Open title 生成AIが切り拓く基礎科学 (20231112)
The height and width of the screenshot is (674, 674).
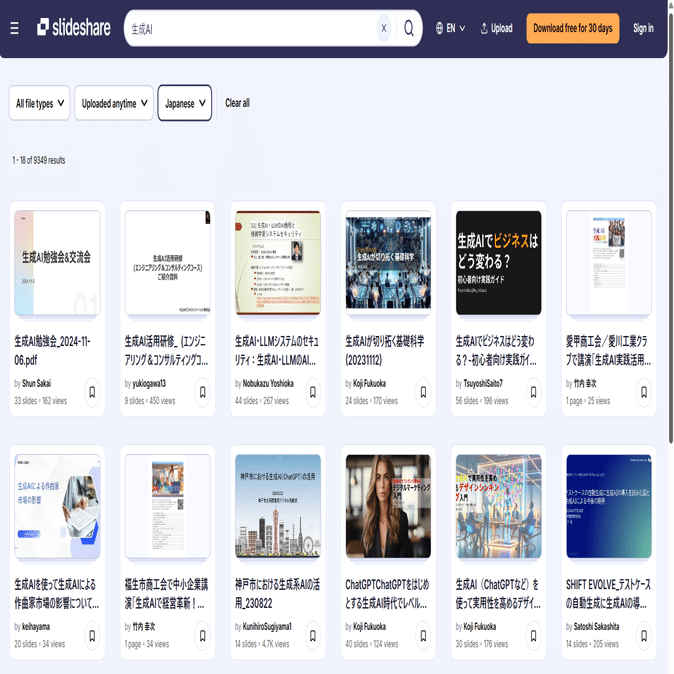pos(385,351)
